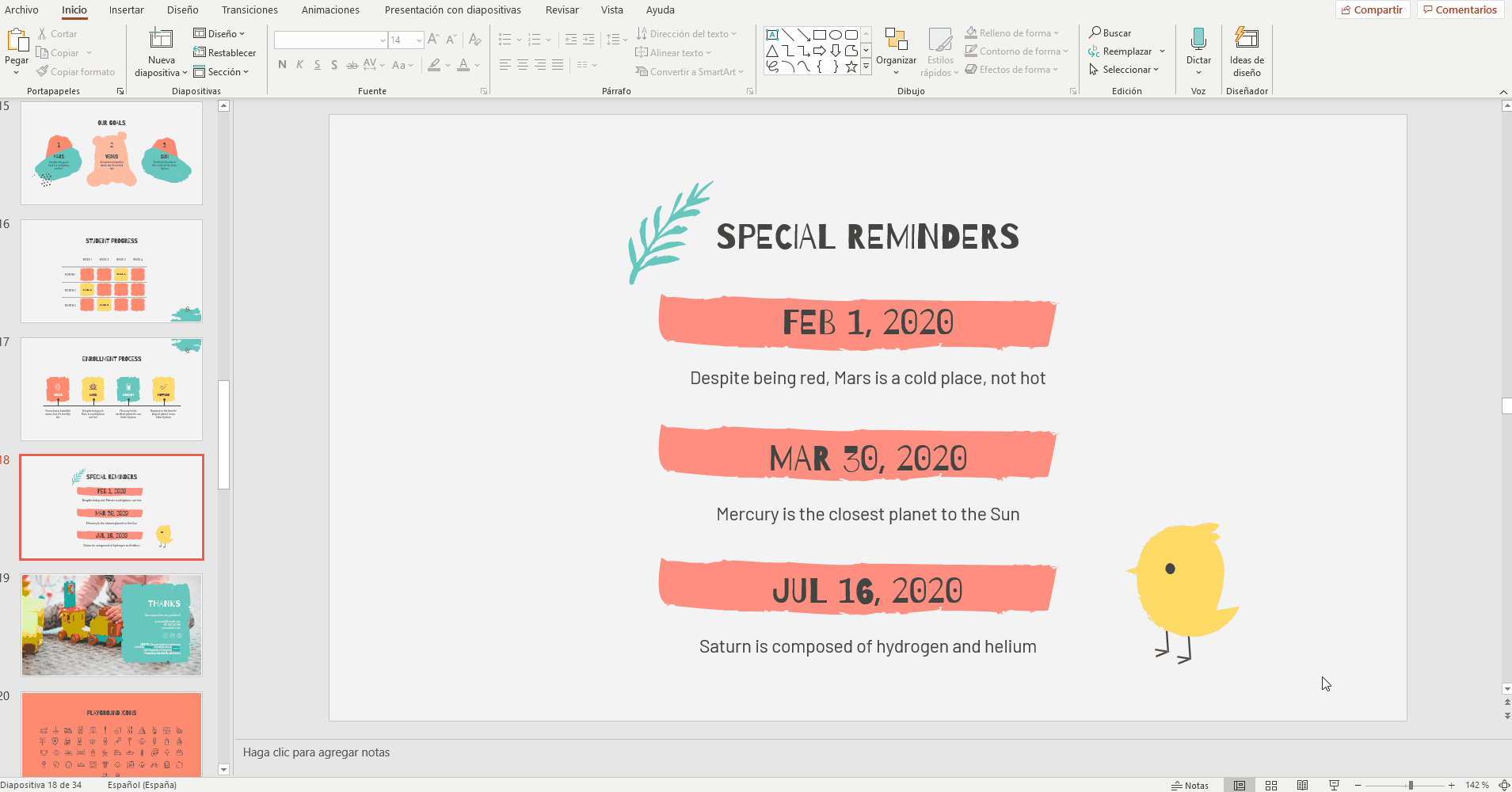Image resolution: width=1512 pixels, height=792 pixels.
Task: Click the Reemplazar icon in Edición
Action: [1093, 51]
